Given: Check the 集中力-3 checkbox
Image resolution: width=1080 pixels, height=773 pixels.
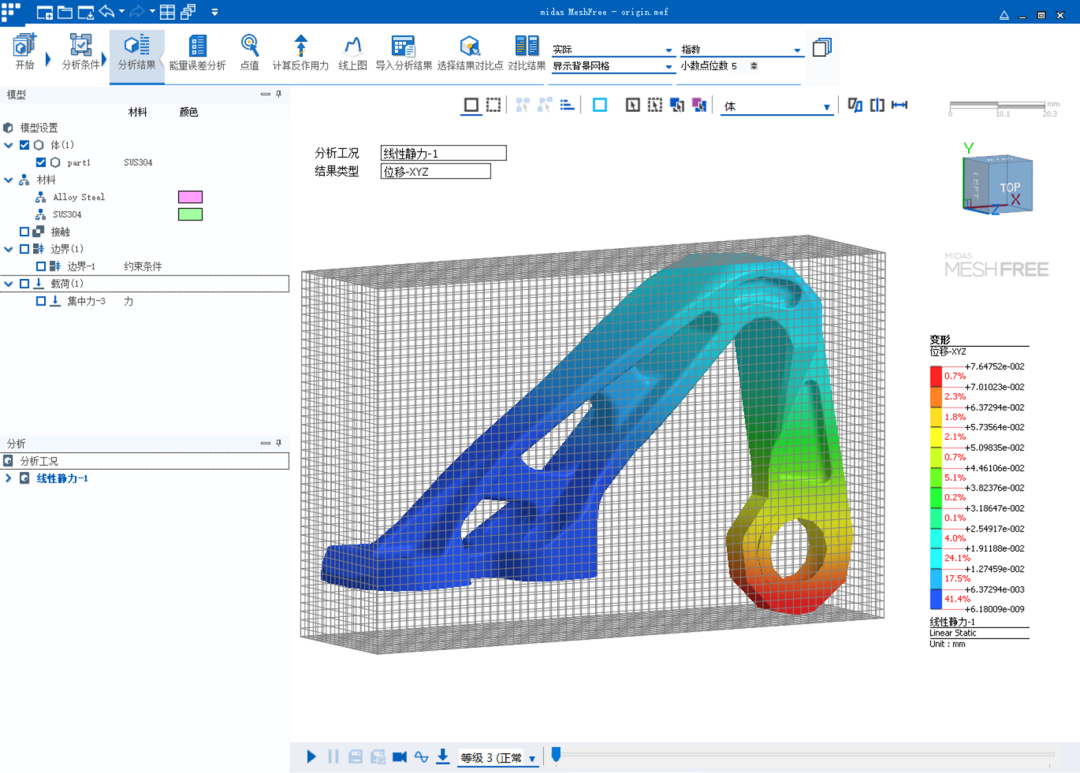Looking at the screenshot, I should pyautogui.click(x=41, y=301).
